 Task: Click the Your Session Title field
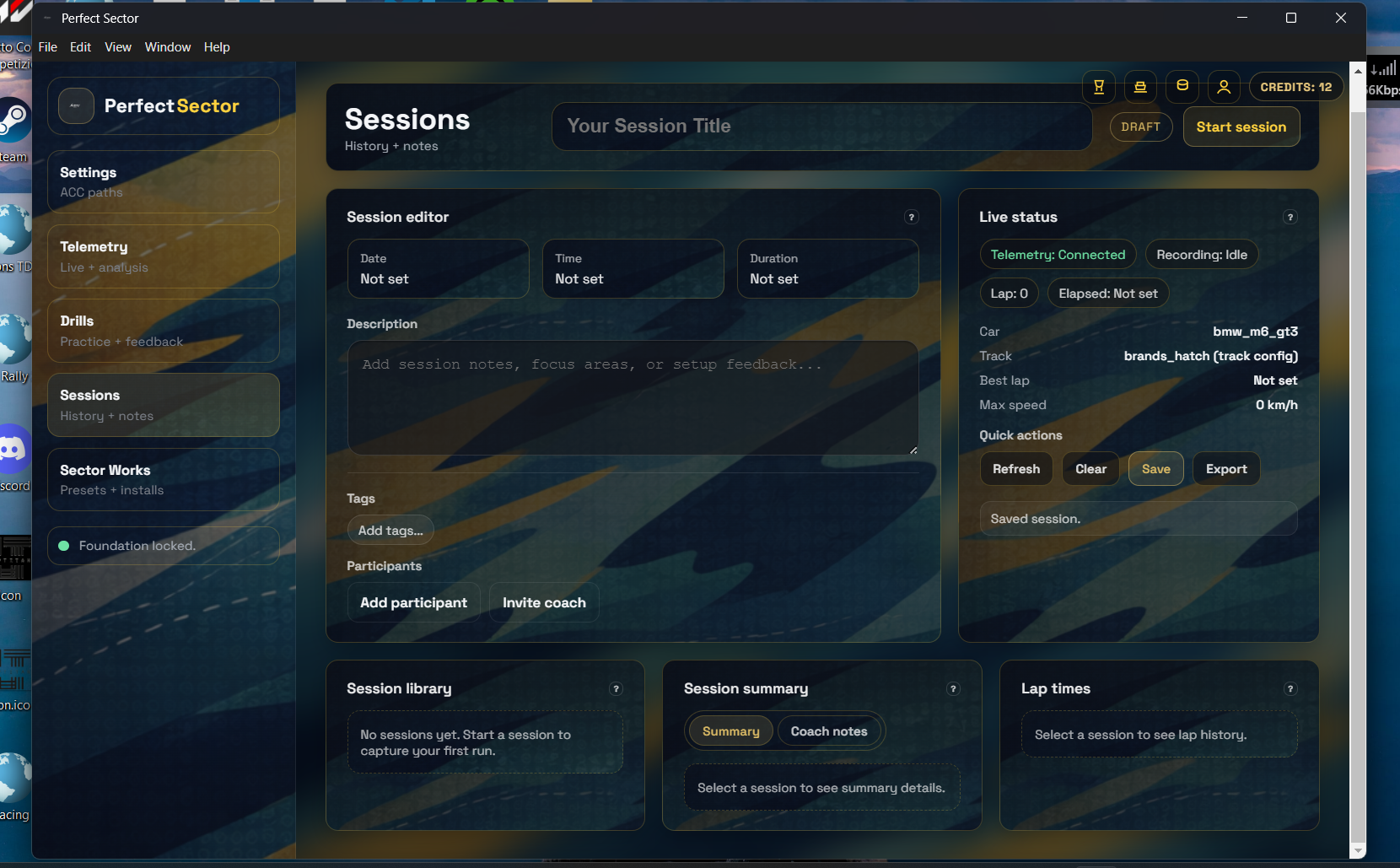822,127
